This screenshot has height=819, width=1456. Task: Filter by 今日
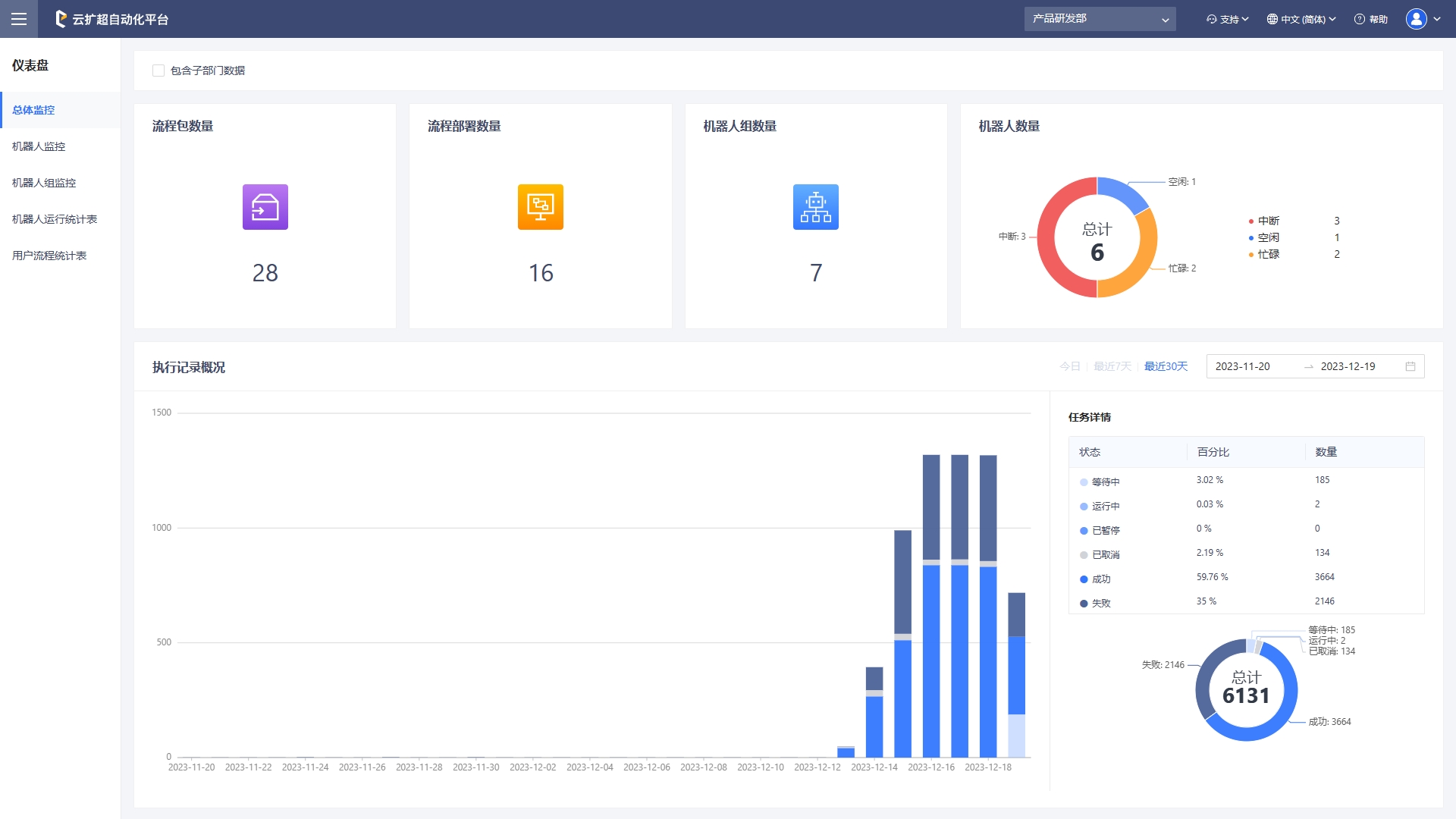[x=1069, y=366]
